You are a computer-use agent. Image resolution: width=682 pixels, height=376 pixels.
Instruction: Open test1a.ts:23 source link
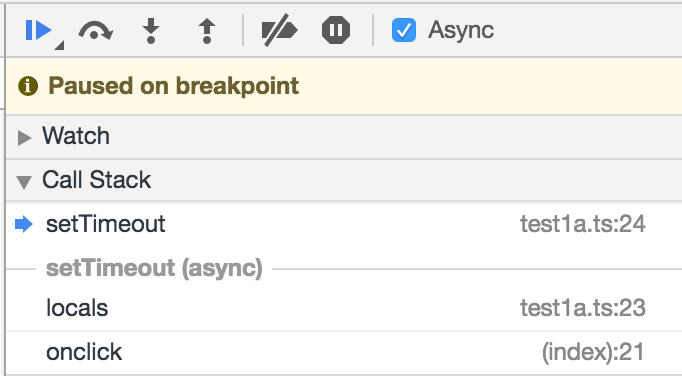click(x=583, y=308)
